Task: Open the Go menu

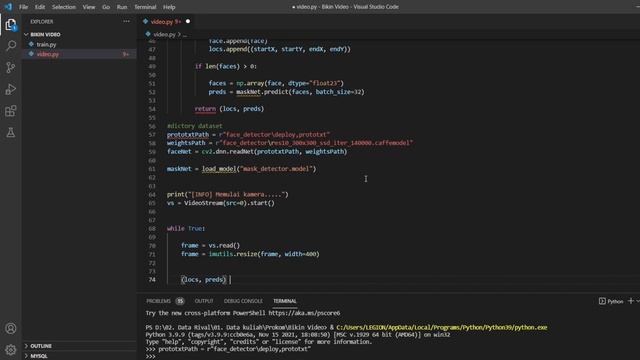Action: (106, 7)
